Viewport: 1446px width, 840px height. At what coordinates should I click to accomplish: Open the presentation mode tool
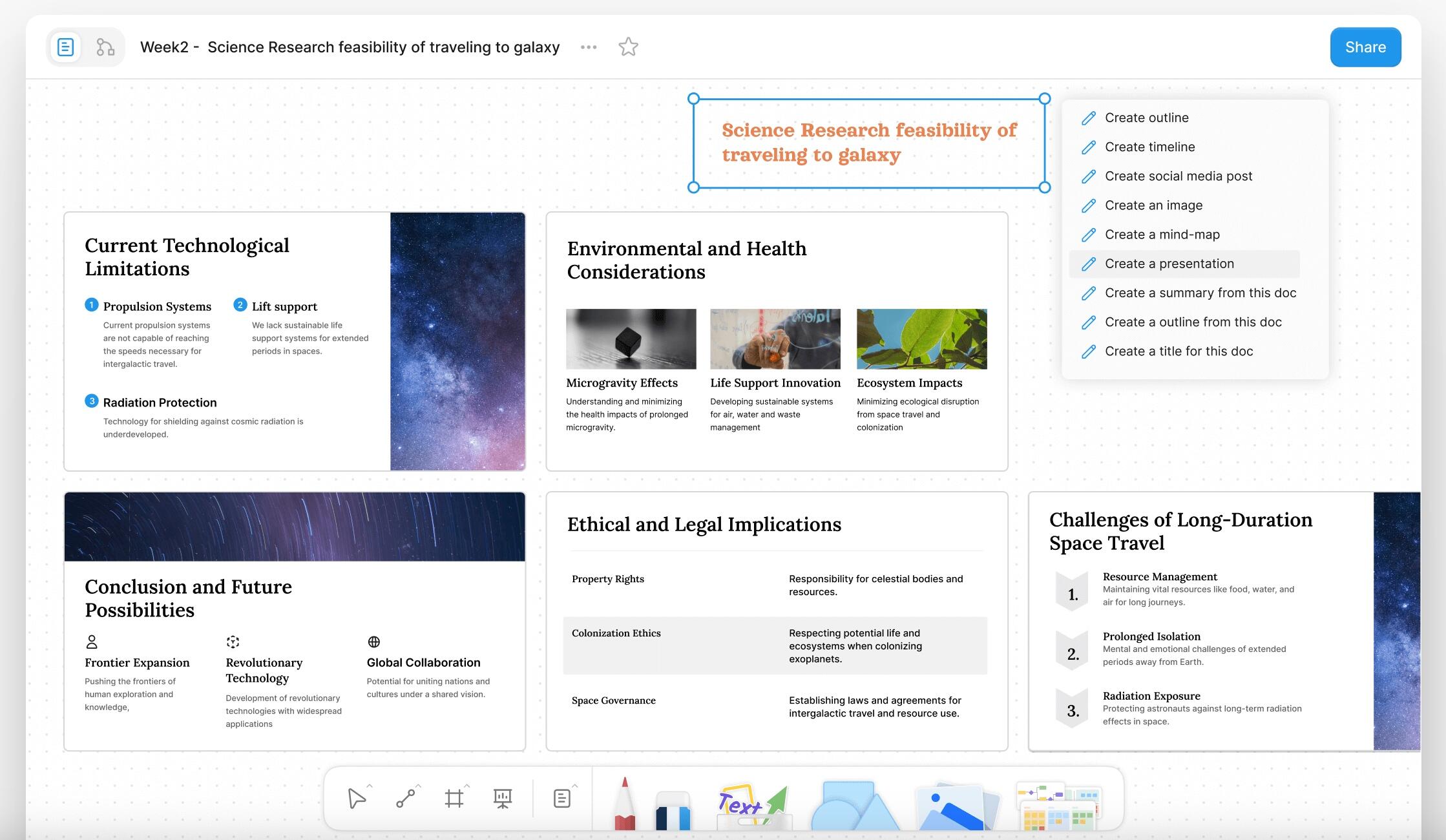tap(503, 799)
